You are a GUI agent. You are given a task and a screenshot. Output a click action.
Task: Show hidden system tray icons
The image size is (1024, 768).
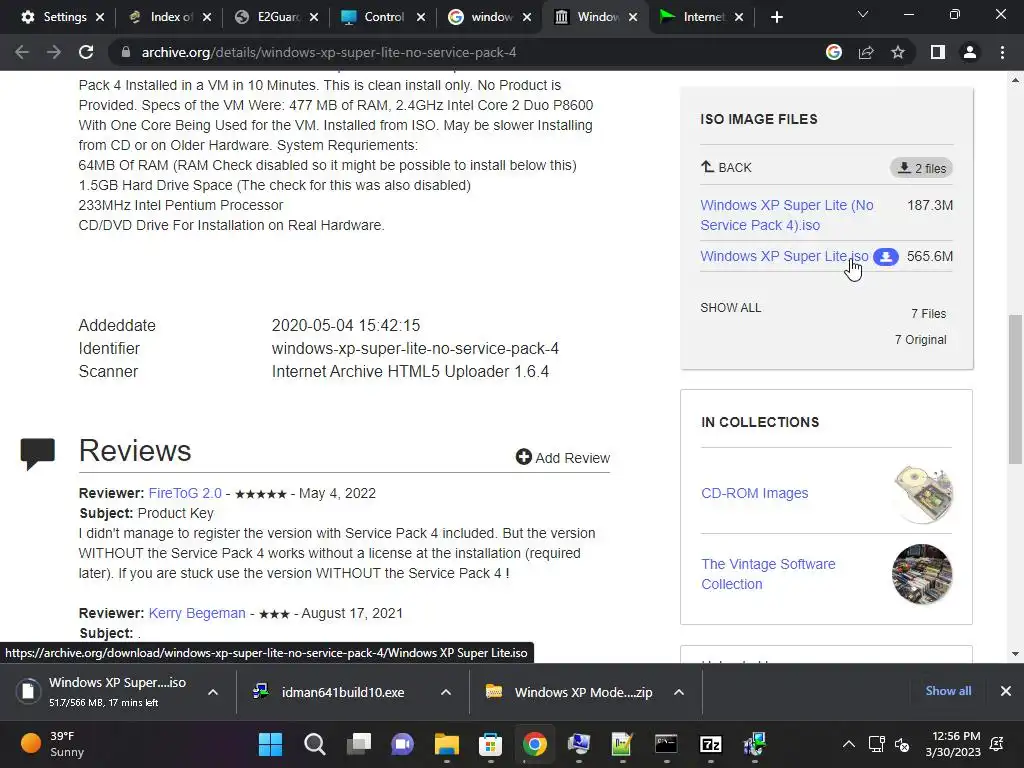848,744
